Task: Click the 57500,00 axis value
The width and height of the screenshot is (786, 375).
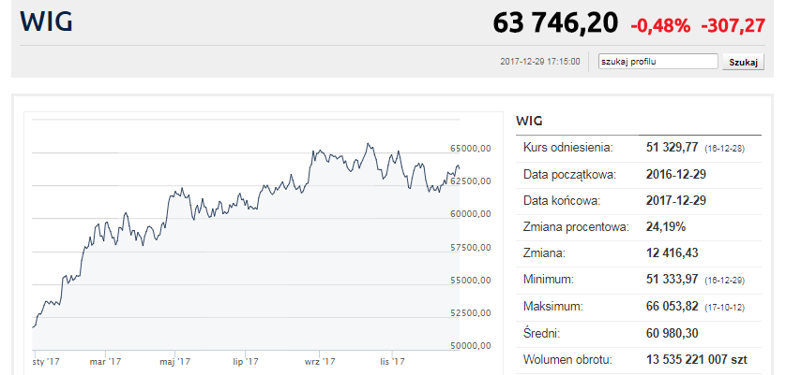Action: click(x=470, y=247)
